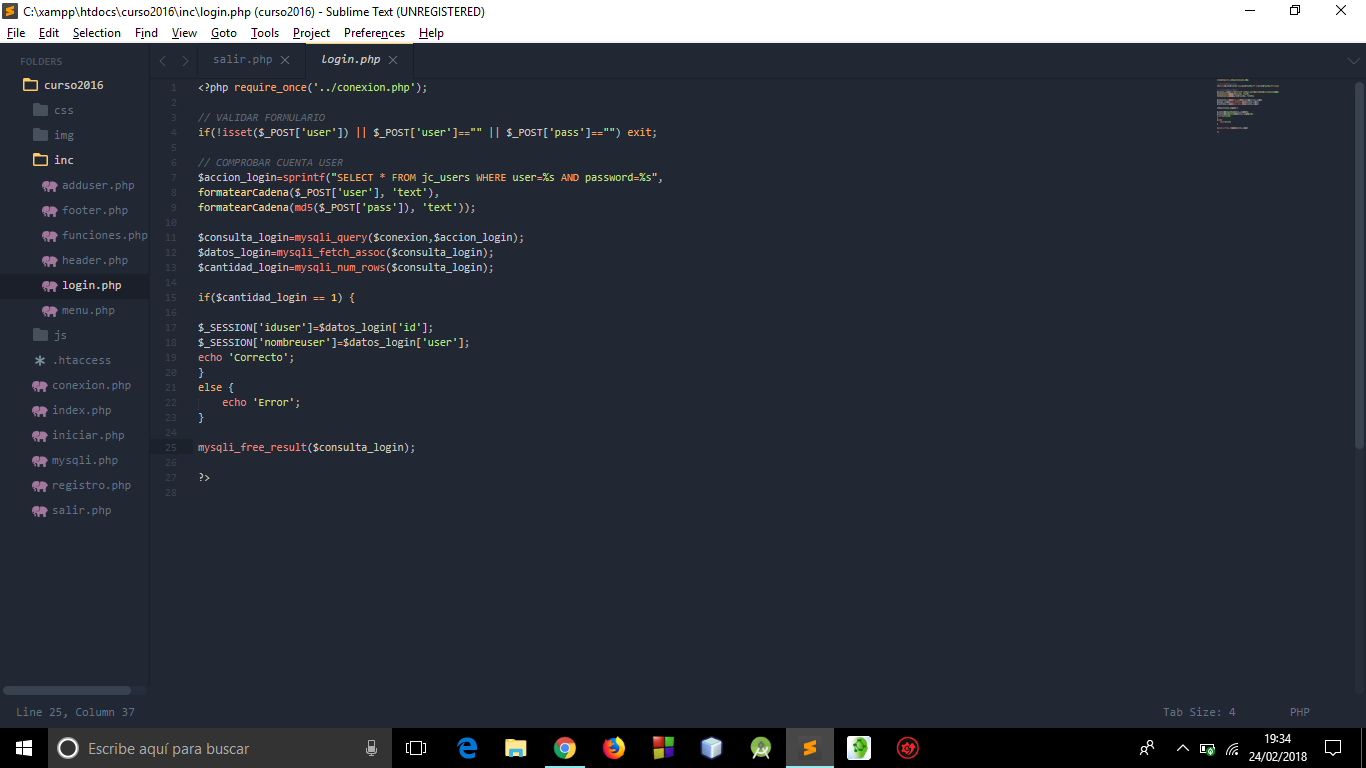
Task: Expand the js folder
Action: click(x=60, y=335)
